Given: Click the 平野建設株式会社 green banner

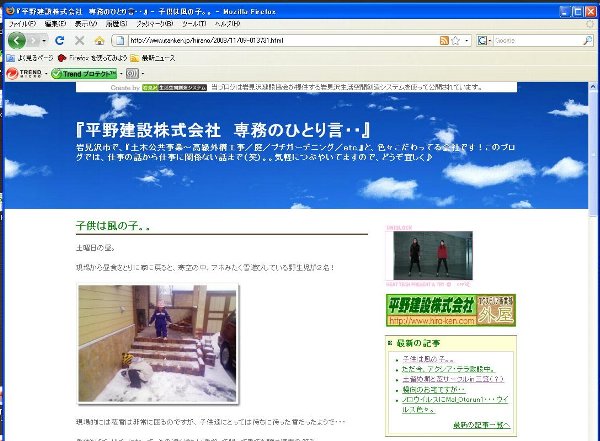Looking at the screenshot, I should (450, 309).
